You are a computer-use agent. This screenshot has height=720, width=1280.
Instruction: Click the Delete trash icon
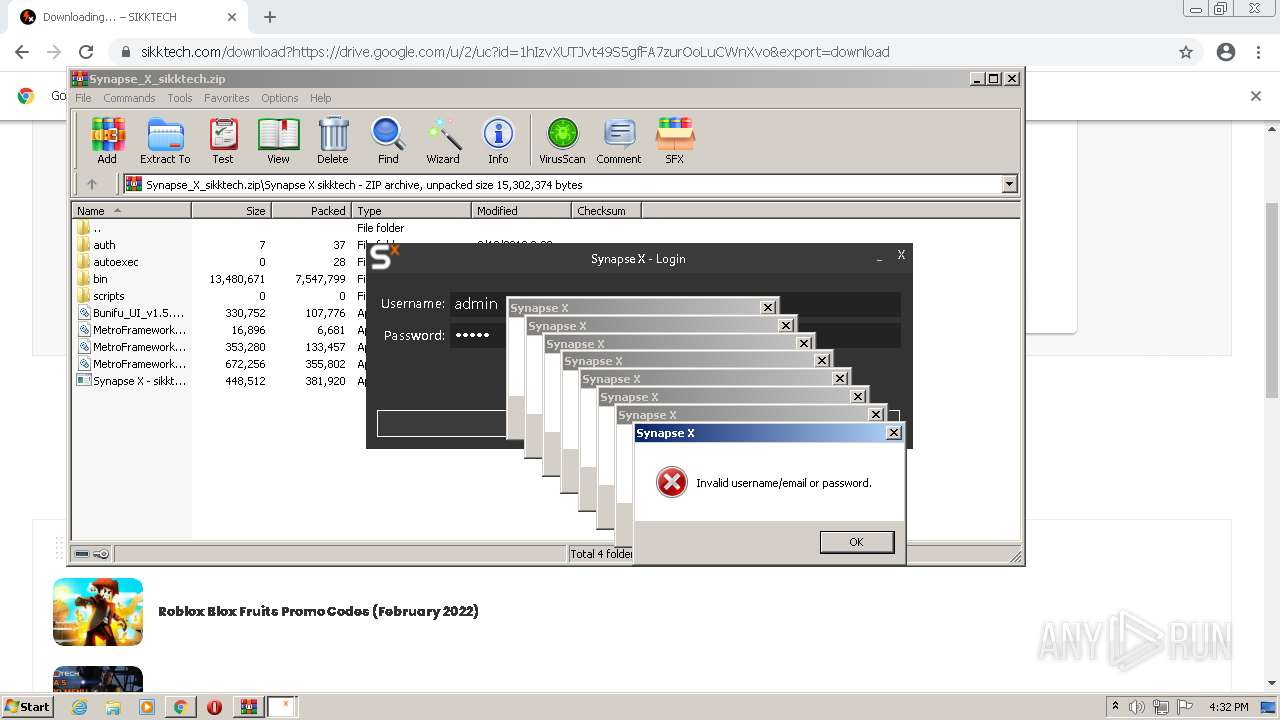tap(333, 140)
